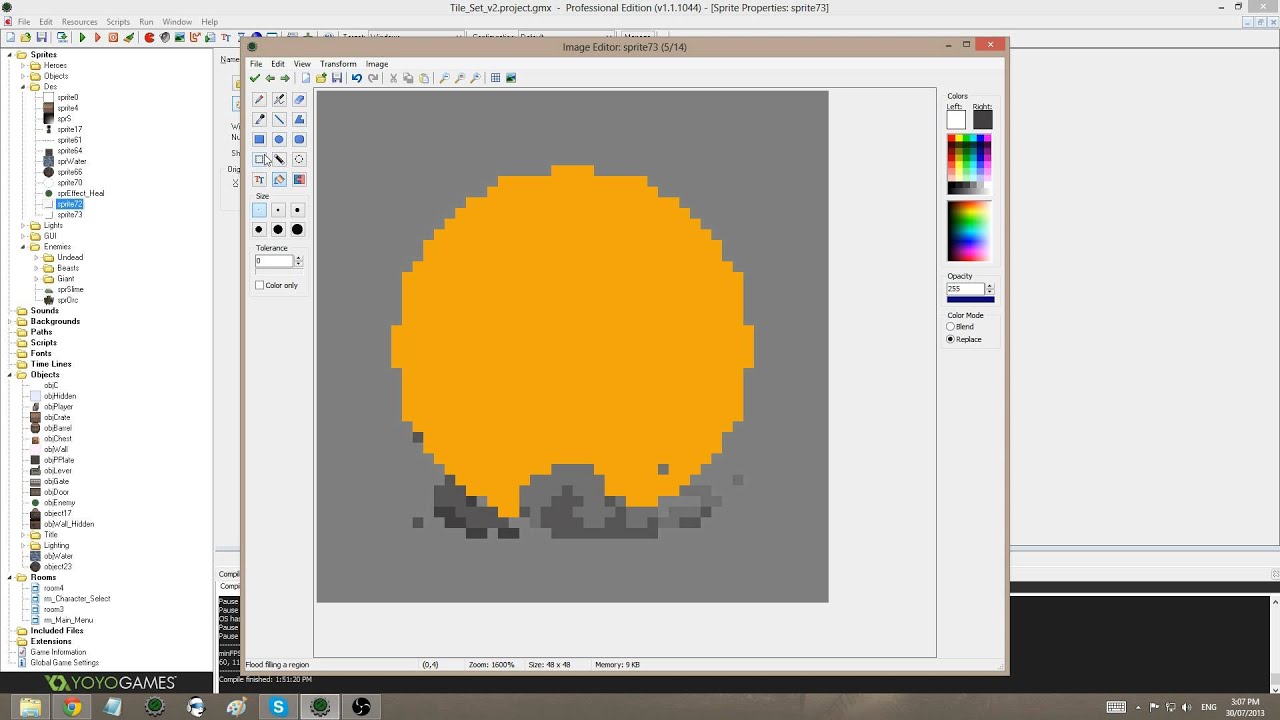Clean build with broom icon
Screen dimensions: 1280x720
pyautogui.click(x=129, y=37)
